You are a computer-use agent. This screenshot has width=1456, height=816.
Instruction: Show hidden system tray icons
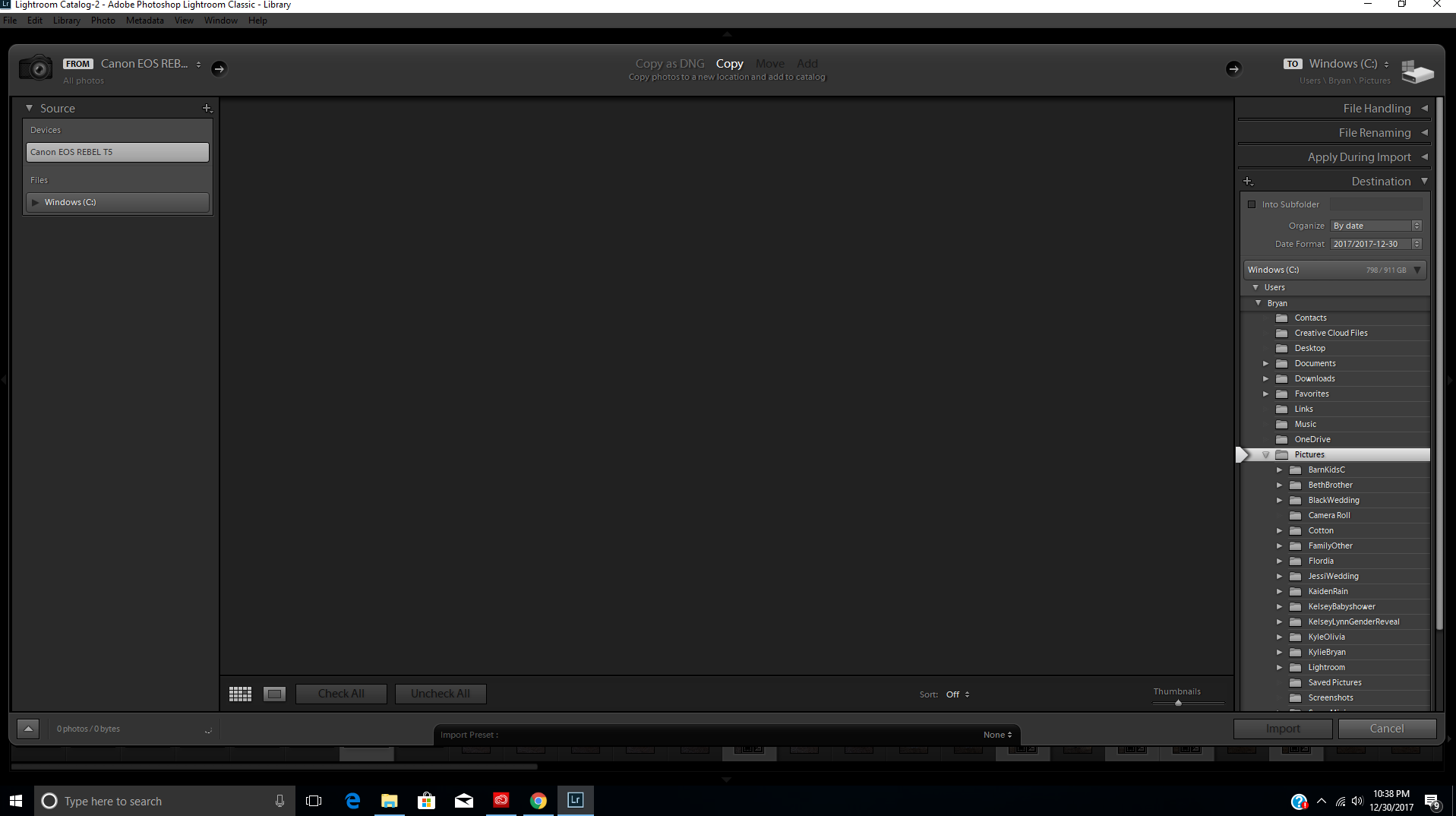pos(1322,802)
